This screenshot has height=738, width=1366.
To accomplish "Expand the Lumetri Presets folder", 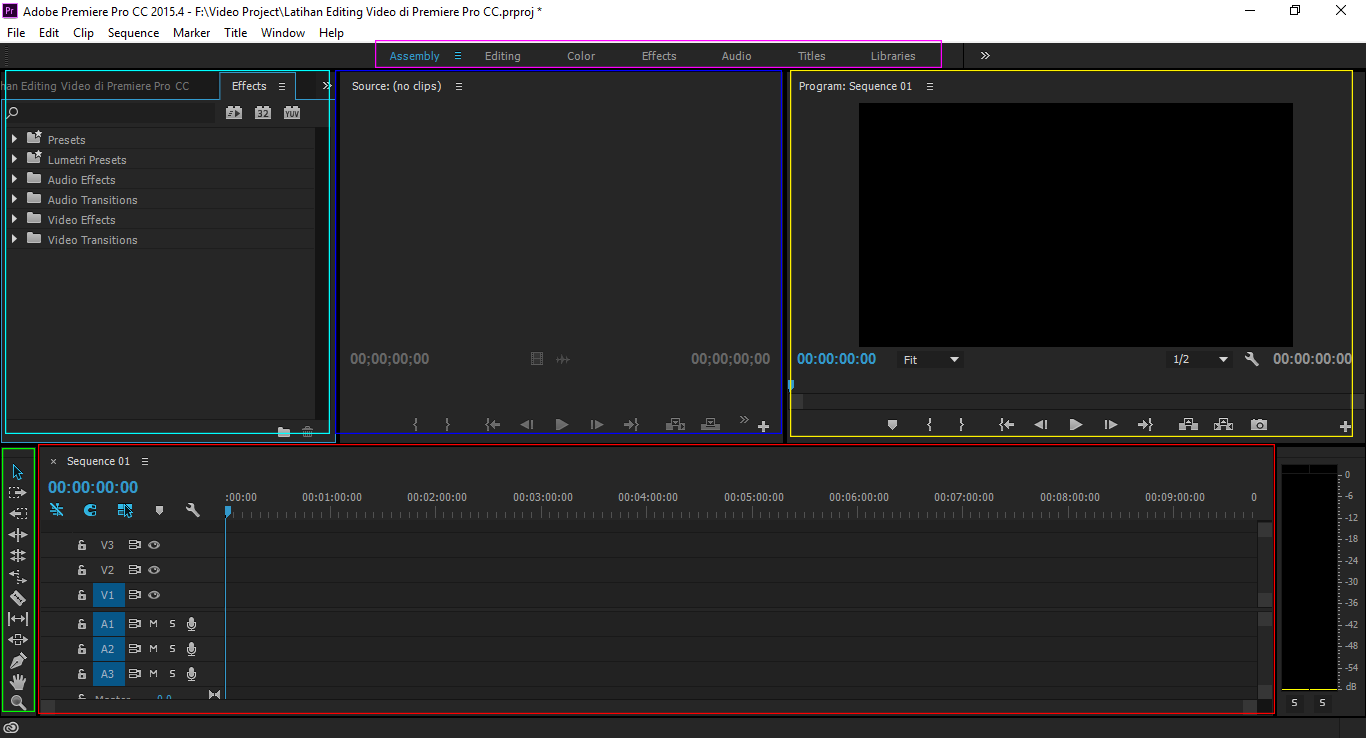I will tap(14, 159).
